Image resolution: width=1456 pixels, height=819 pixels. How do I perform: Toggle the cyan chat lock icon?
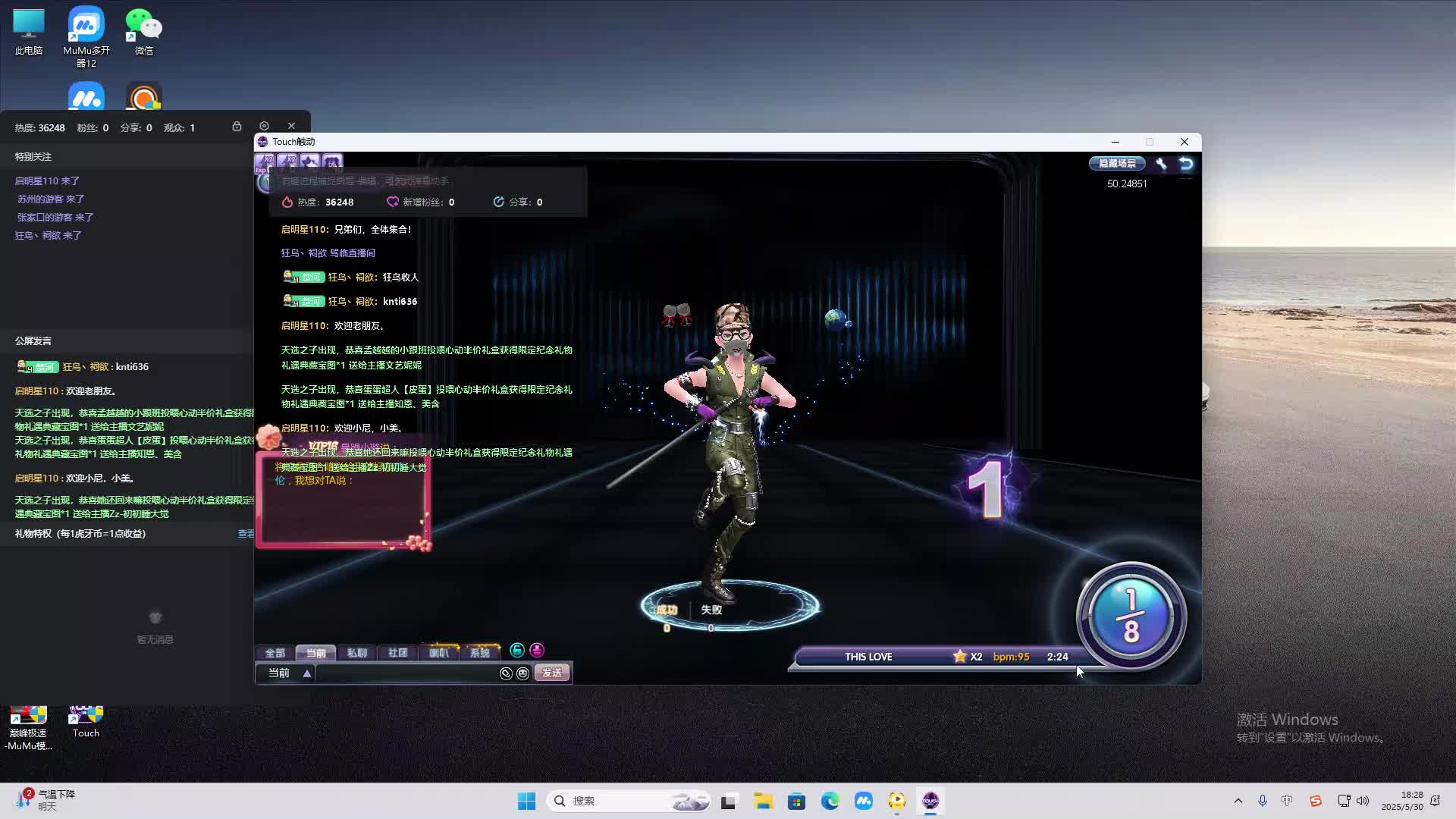pos(517,650)
